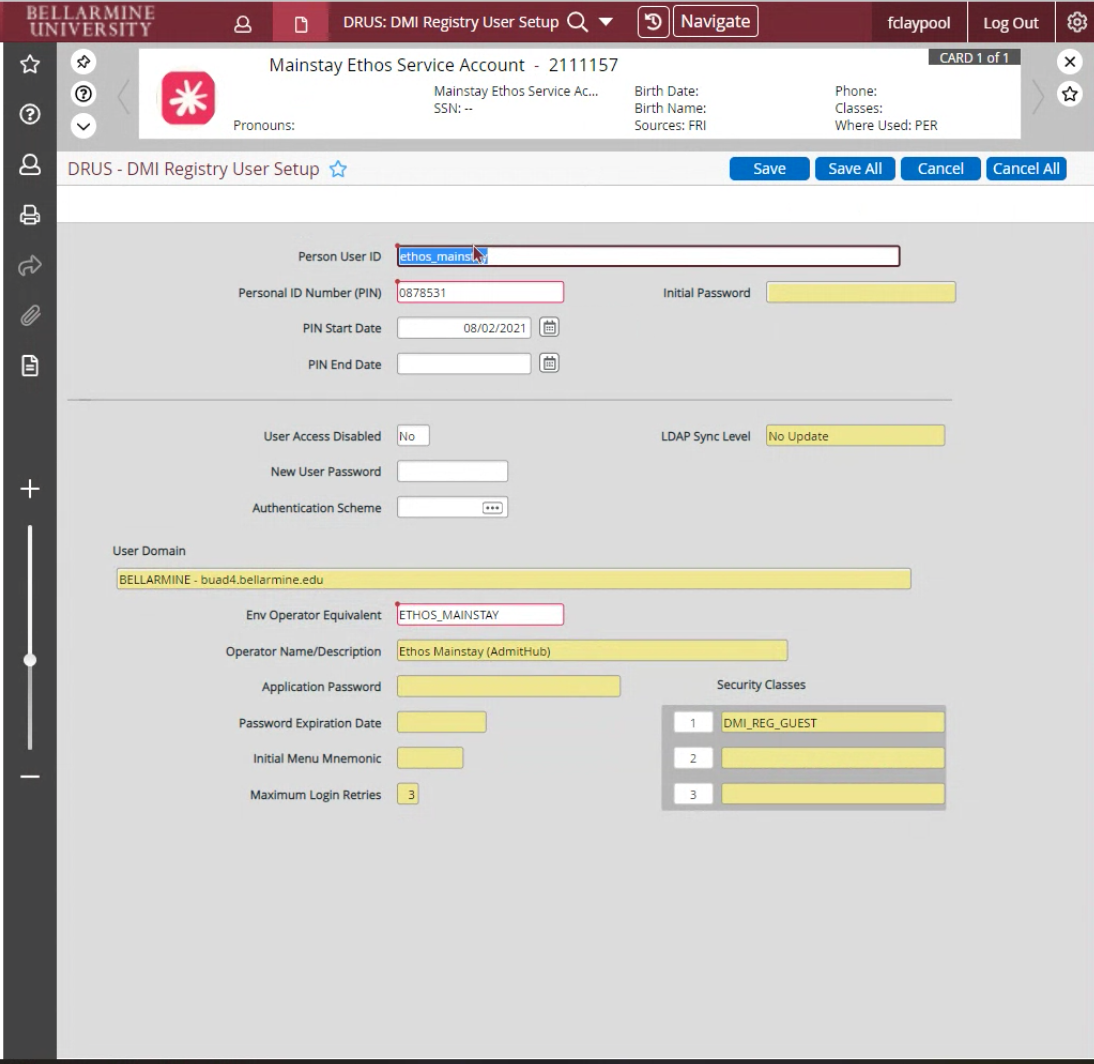1094x1064 pixels.
Task: Collapse the context card with chevron
Action: click(83, 126)
